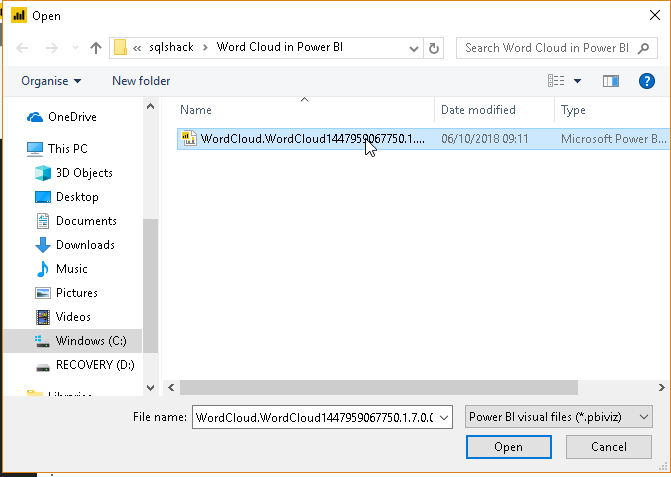Image resolution: width=671 pixels, height=477 pixels.
Task: Close the Open dialog
Action: coord(654,15)
